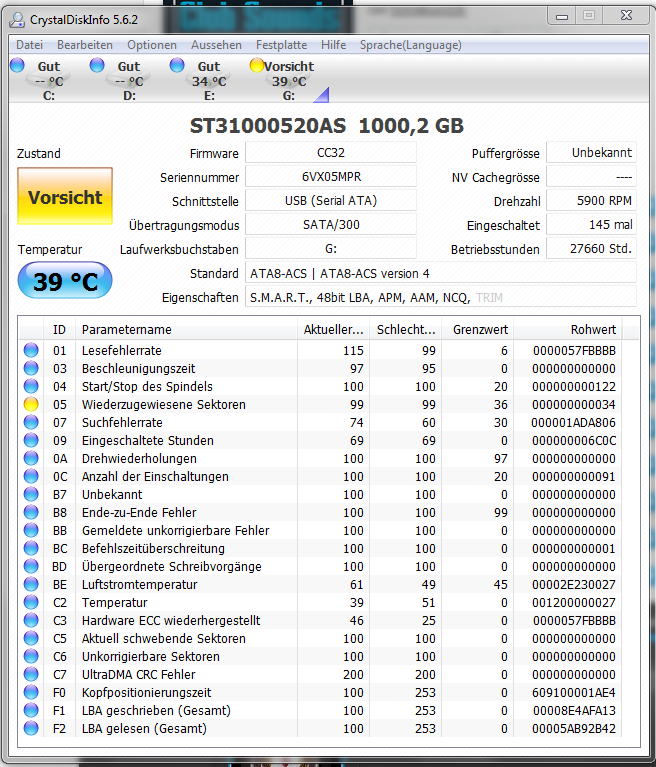This screenshot has height=767, width=656.
Task: Click the blue icon for Aktuell schwebende Sektoren
Action: point(31,638)
